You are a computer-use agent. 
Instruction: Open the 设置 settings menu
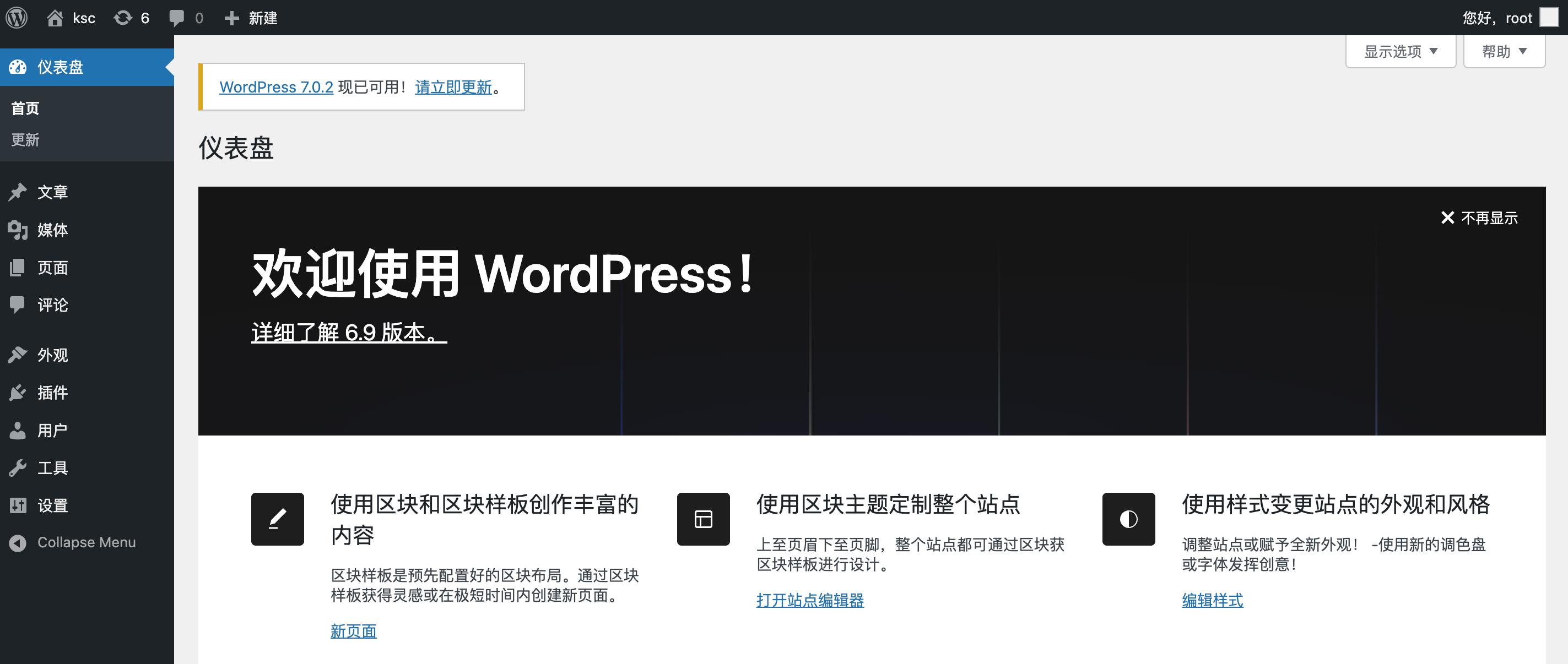(x=87, y=505)
